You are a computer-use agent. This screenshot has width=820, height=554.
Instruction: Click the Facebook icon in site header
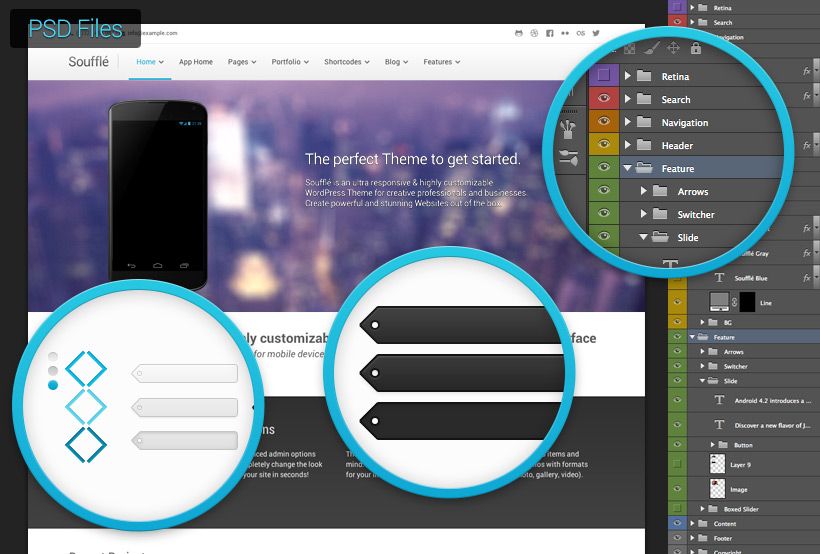[550, 33]
